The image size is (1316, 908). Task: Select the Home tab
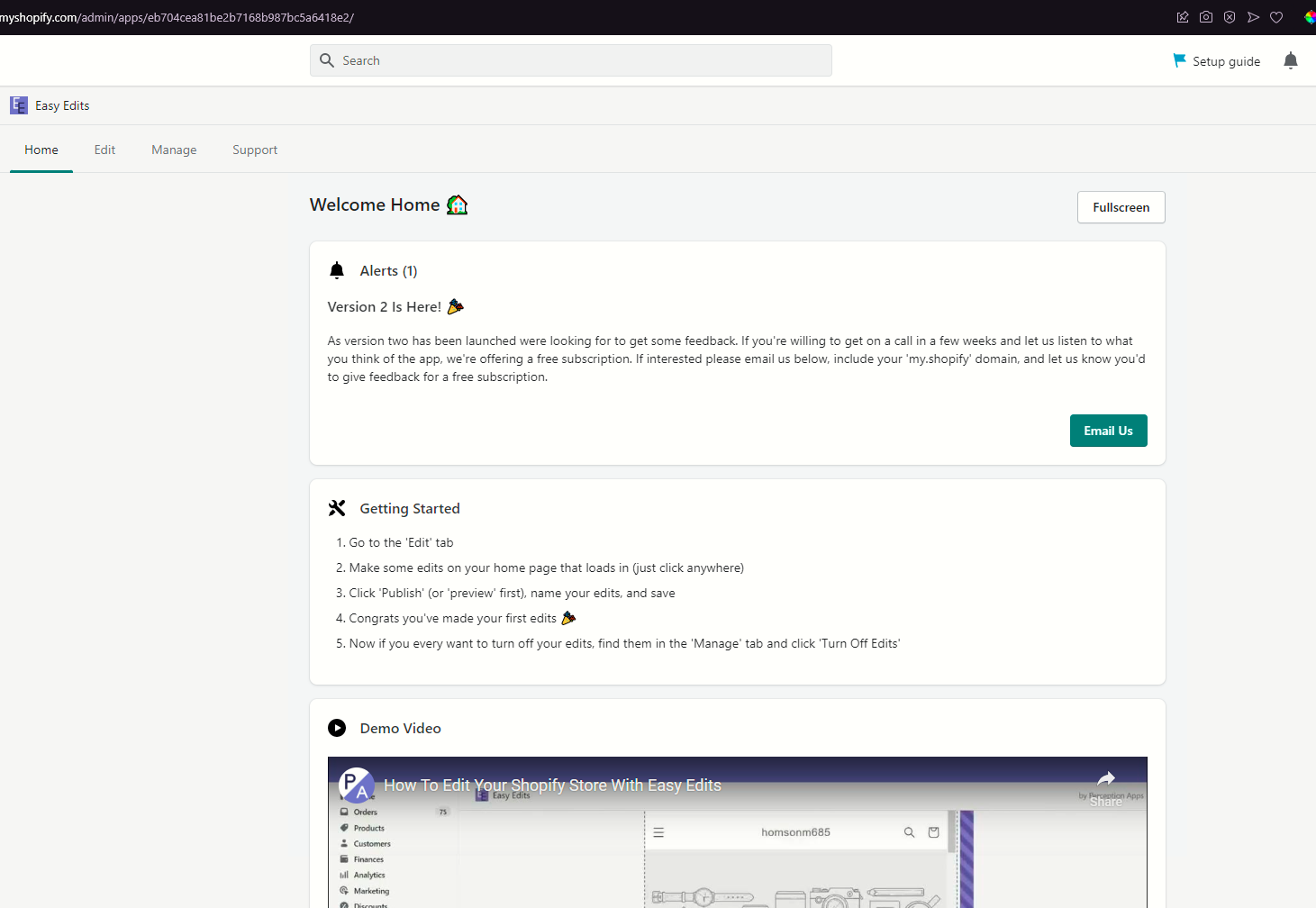[41, 150]
